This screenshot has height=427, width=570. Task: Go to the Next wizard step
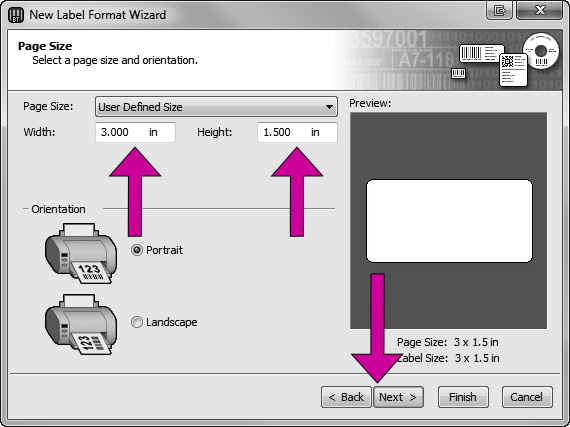coord(398,397)
